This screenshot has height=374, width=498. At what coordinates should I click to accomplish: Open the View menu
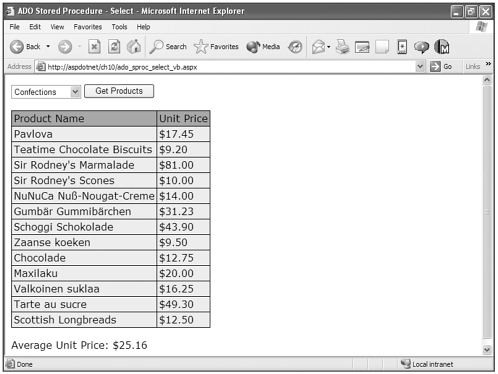point(57,27)
